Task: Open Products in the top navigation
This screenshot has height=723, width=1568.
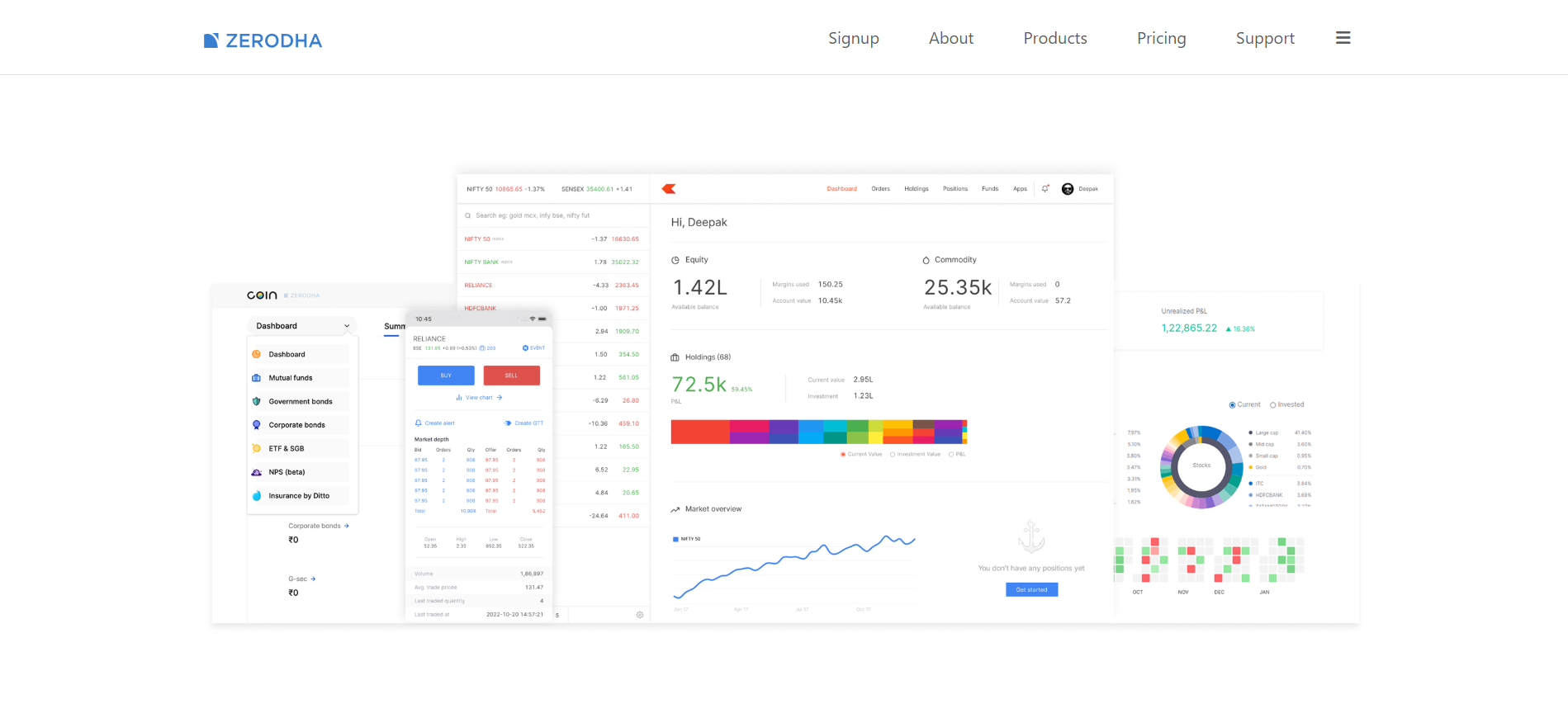Action: tap(1055, 38)
